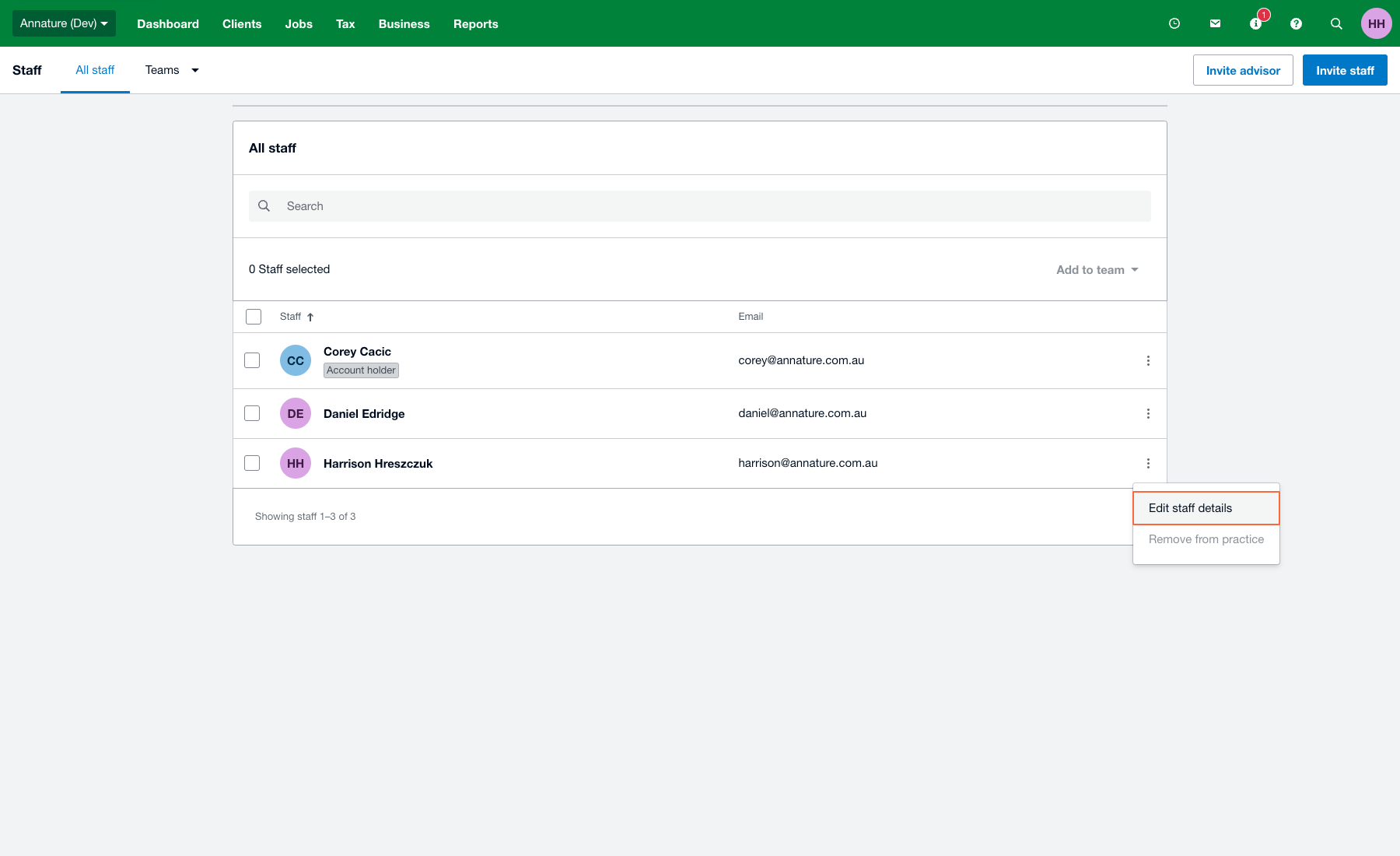Open more options for Corey Cacic
This screenshot has height=856, width=1400.
tap(1148, 360)
